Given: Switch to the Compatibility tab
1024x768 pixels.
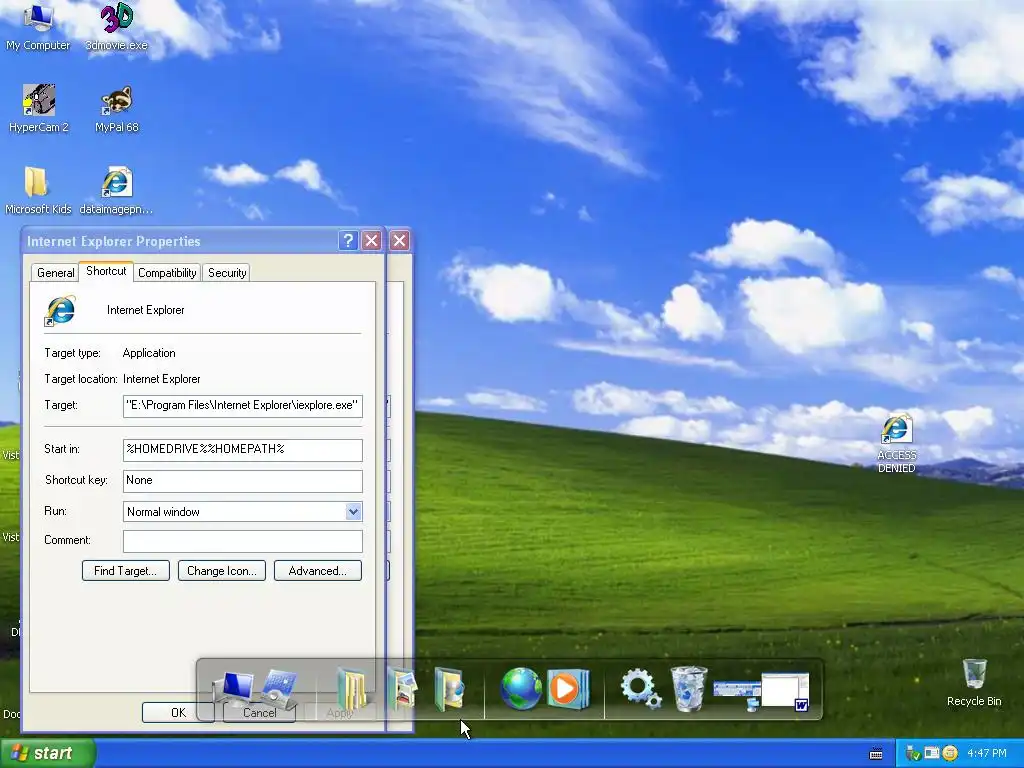Looking at the screenshot, I should click(x=167, y=272).
